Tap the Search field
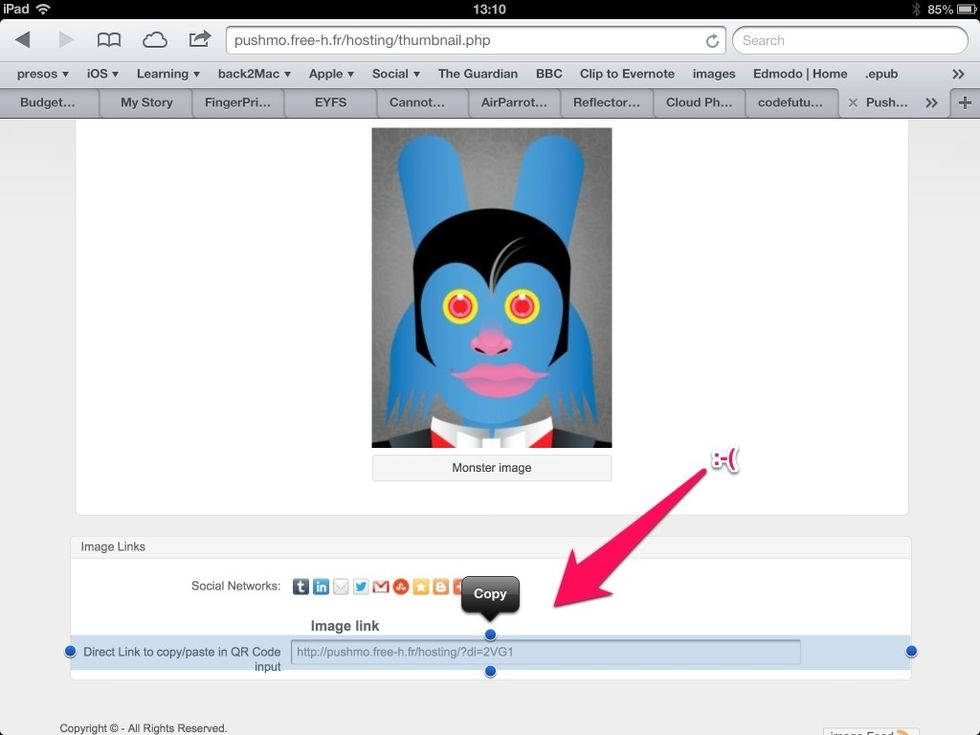The height and width of the screenshot is (735, 980). [850, 41]
